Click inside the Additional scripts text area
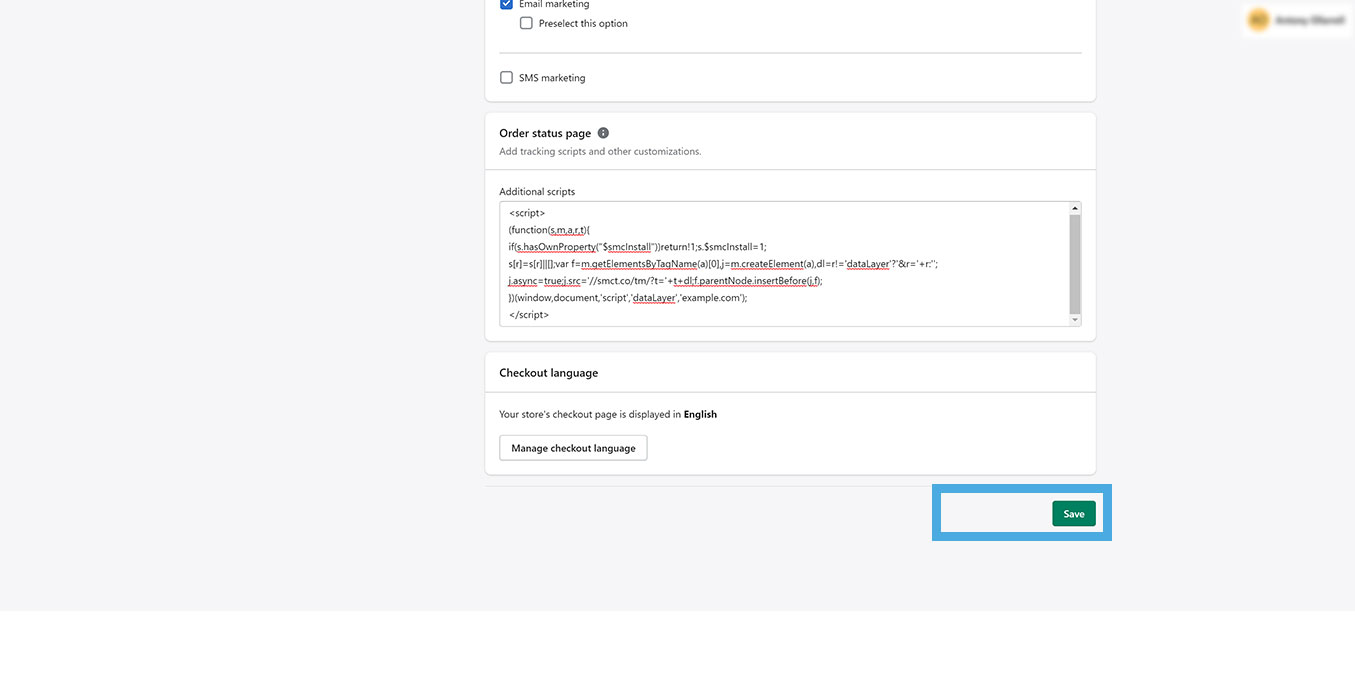 click(x=784, y=264)
